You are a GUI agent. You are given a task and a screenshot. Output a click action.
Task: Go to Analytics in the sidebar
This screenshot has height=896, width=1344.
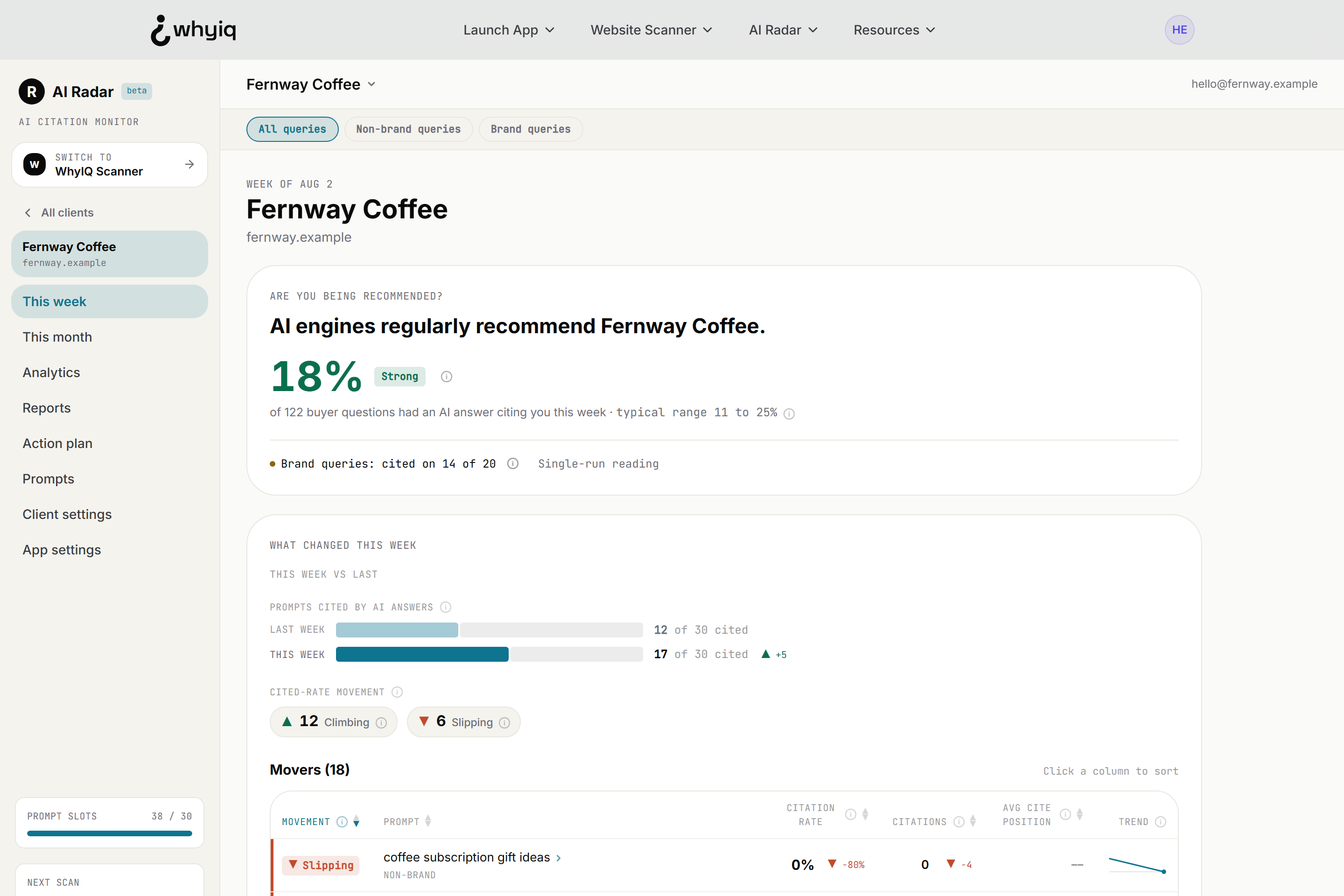coord(109,372)
